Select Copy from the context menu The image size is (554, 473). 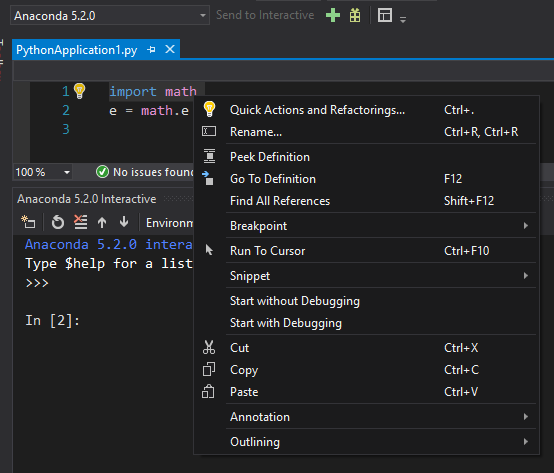point(366,370)
